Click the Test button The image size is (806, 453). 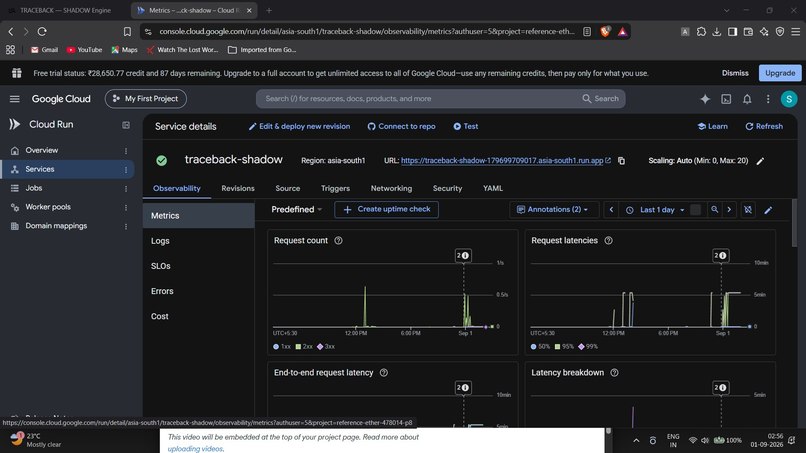click(x=466, y=126)
